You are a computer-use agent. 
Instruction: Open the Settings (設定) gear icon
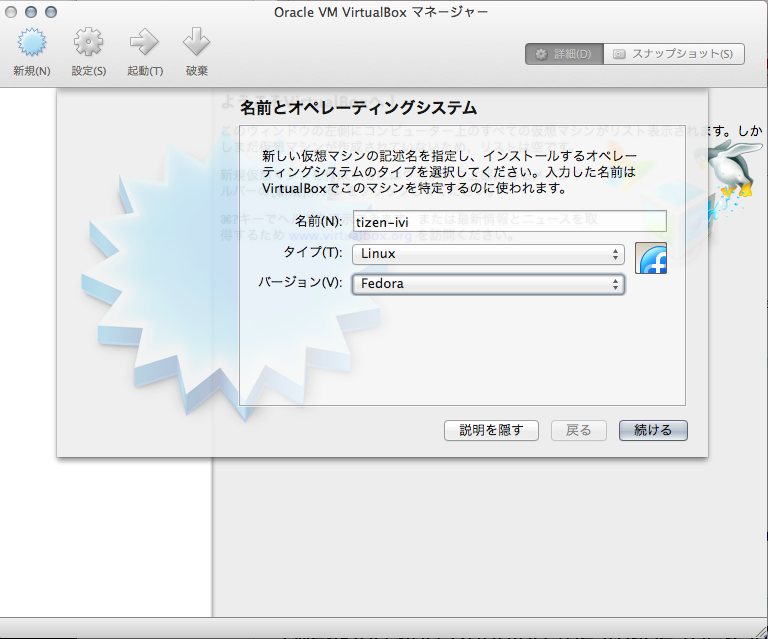[x=89, y=42]
